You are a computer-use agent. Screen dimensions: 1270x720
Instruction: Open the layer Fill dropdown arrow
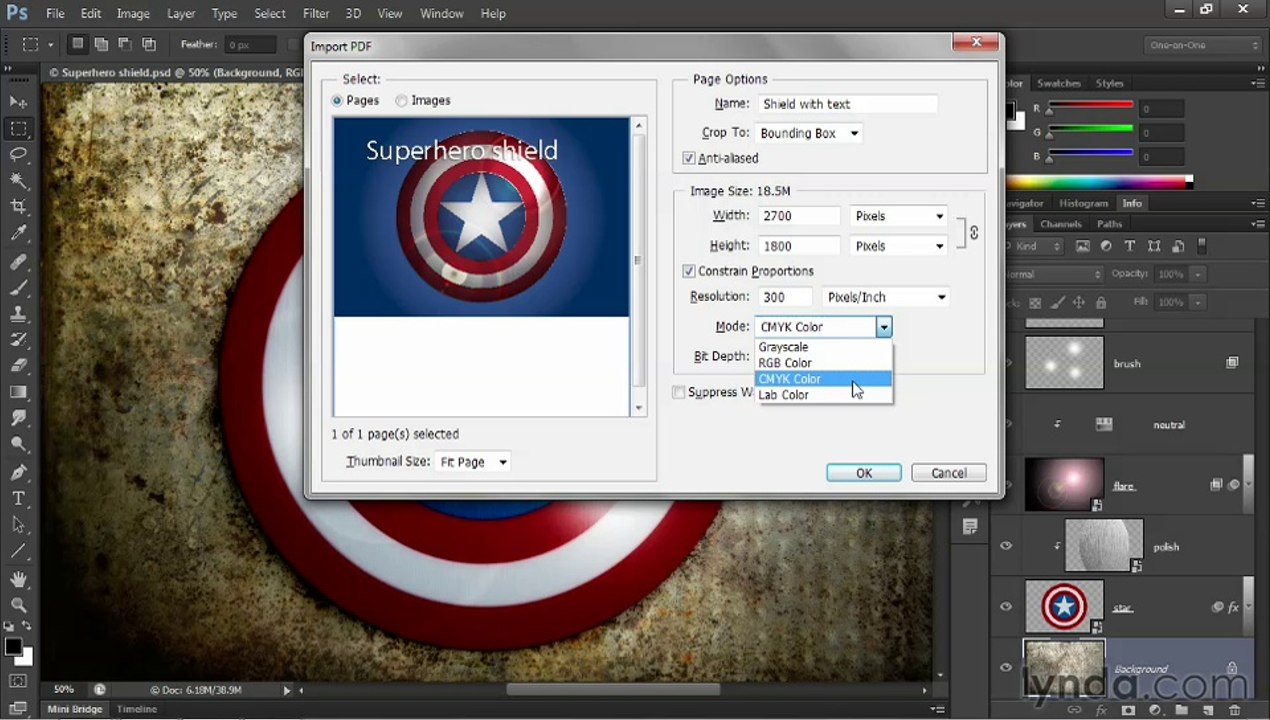[1197, 302]
